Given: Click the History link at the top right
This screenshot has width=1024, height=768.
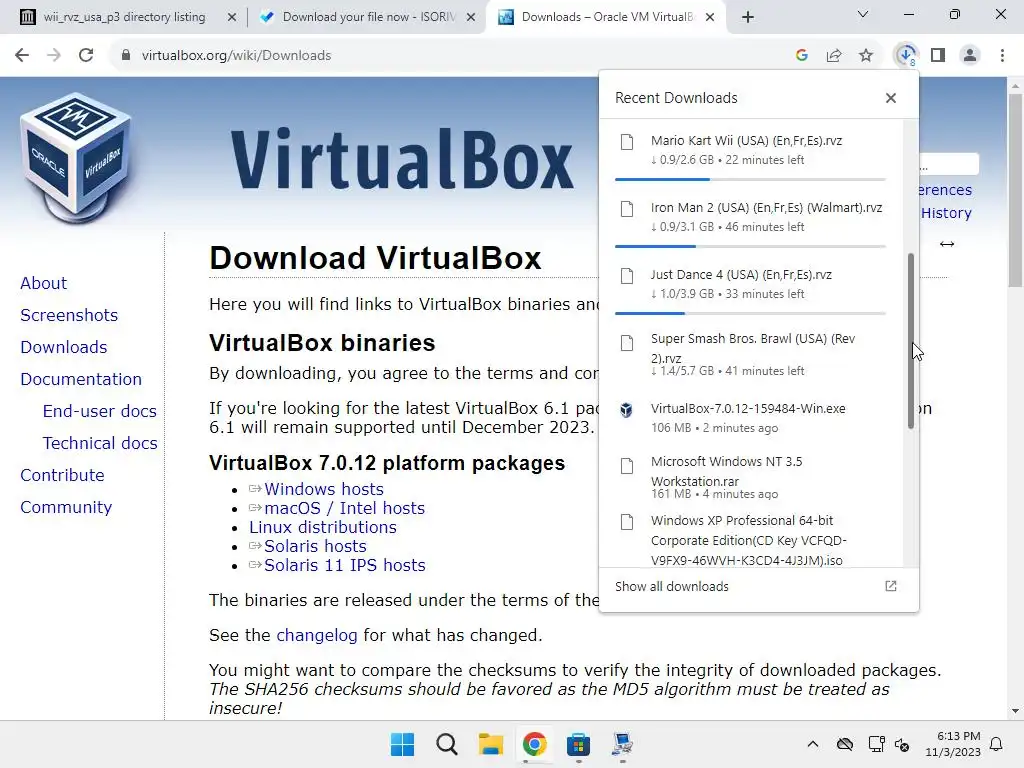Looking at the screenshot, I should click(946, 213).
